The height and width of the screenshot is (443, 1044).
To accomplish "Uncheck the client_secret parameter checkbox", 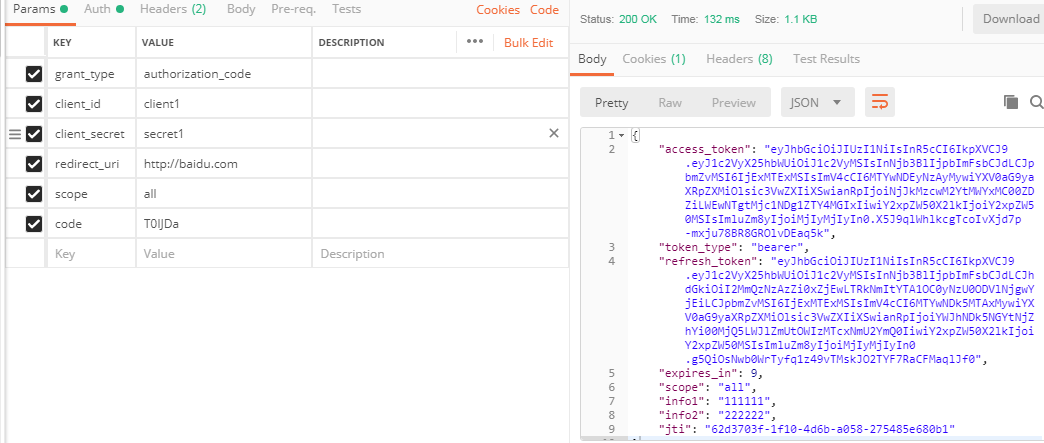I will [x=34, y=134].
